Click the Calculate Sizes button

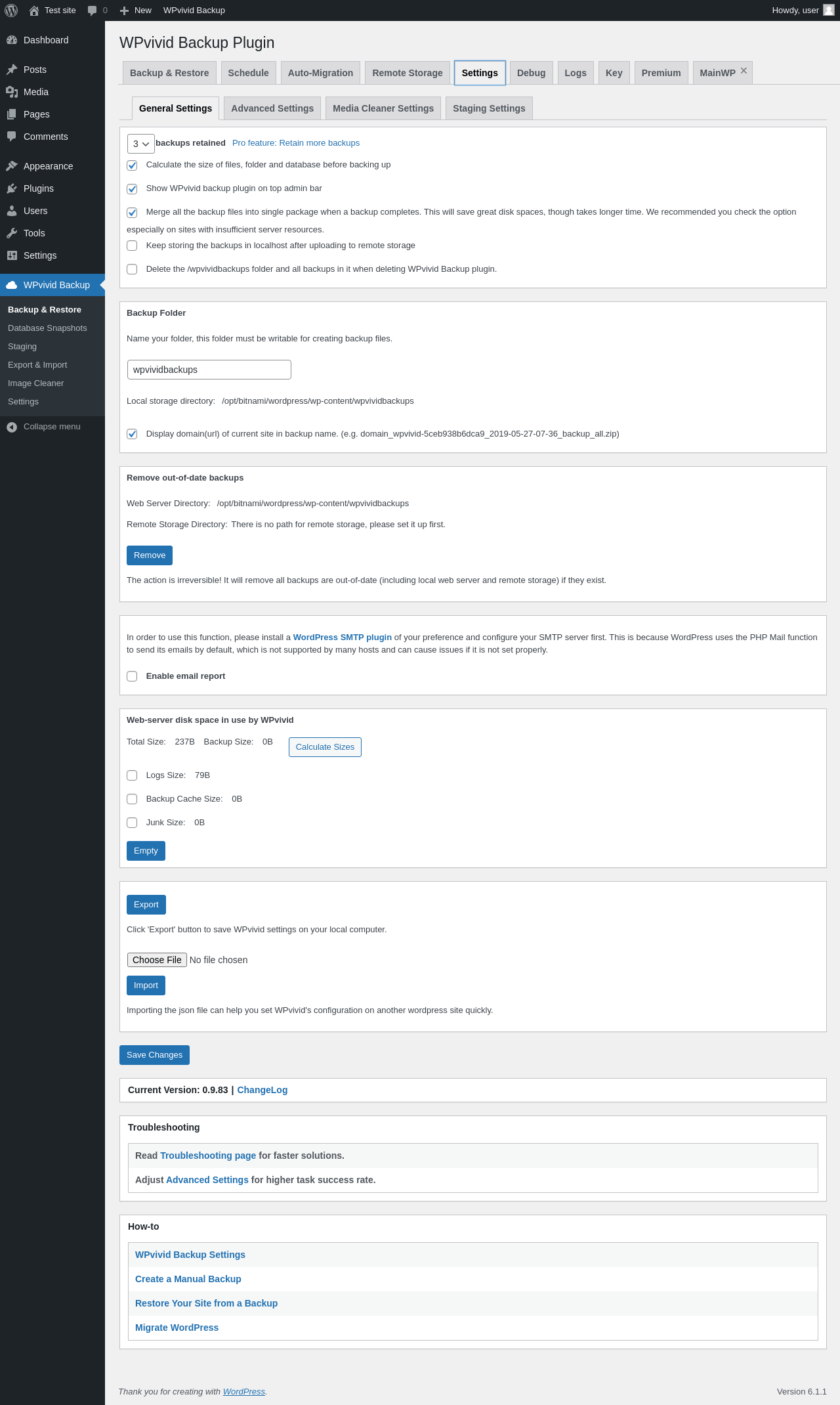(325, 747)
